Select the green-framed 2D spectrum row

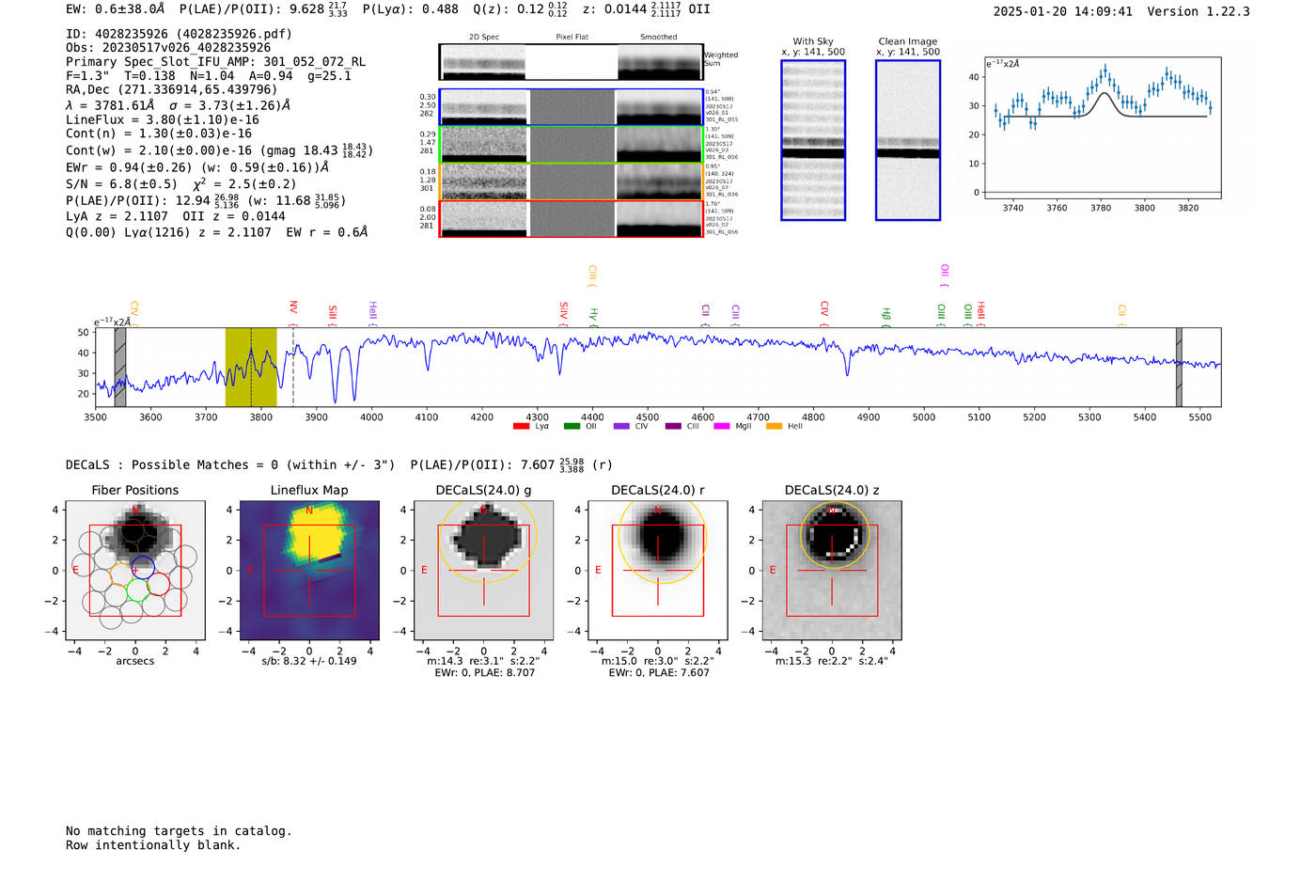coord(571,145)
